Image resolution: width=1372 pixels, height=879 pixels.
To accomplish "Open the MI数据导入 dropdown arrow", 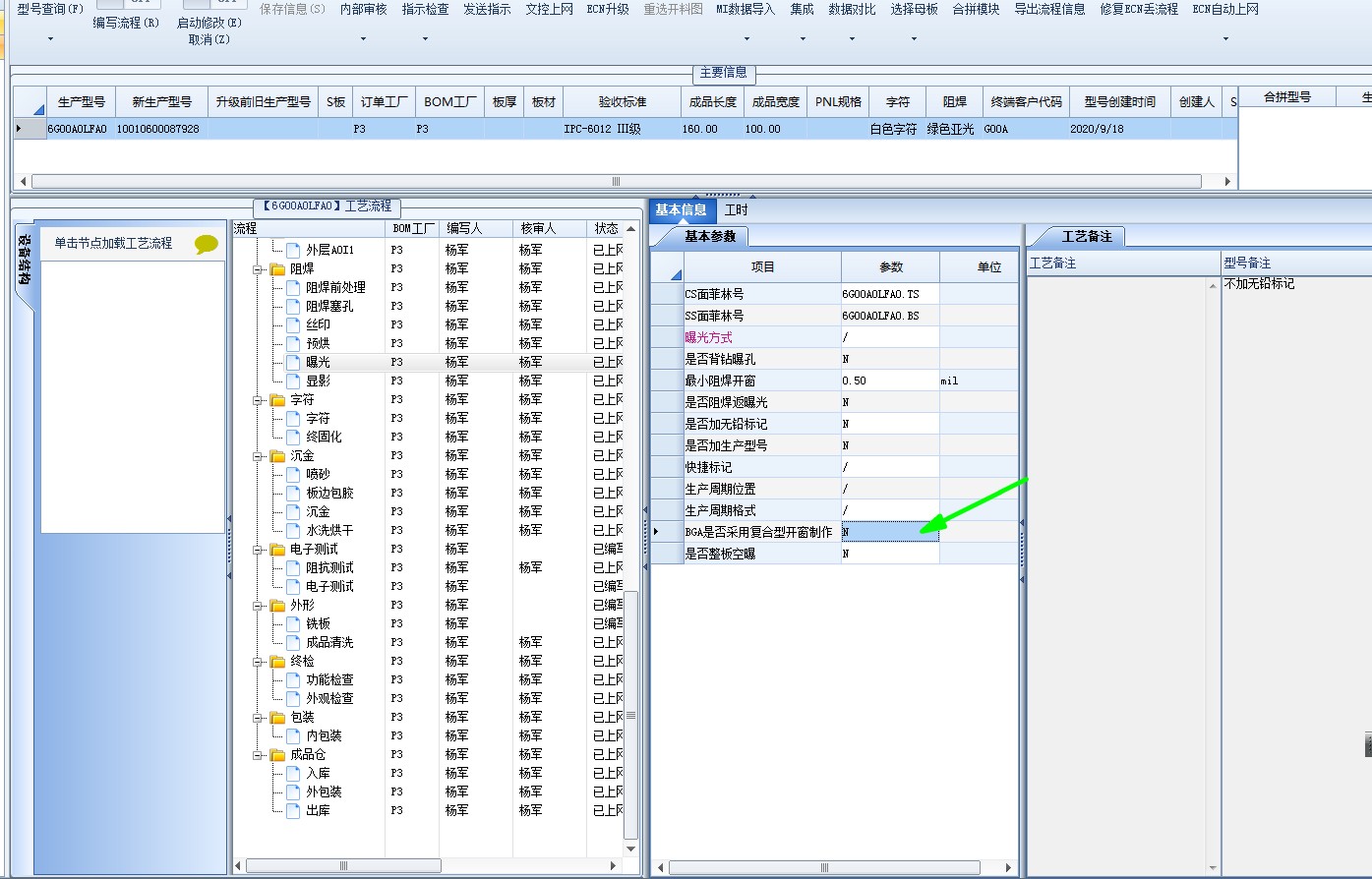I will coord(746,39).
